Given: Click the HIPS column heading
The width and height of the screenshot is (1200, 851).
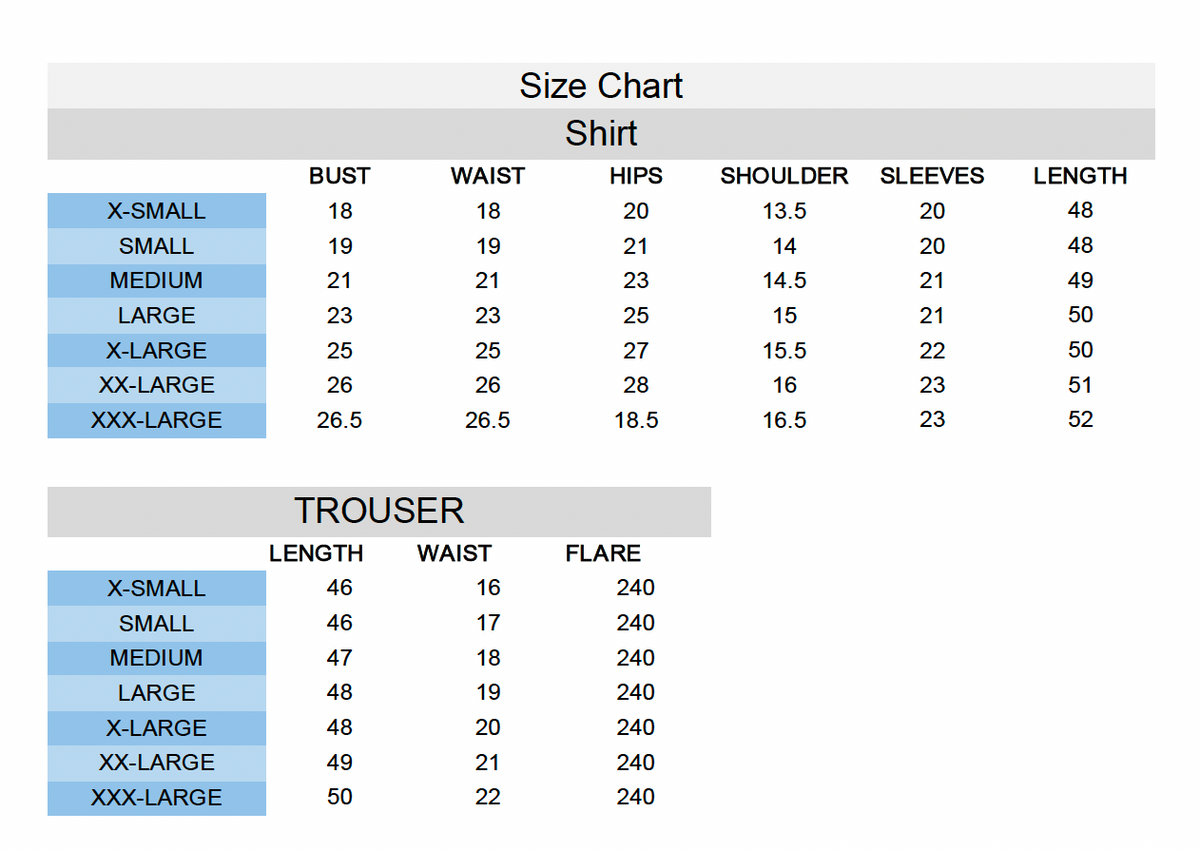Looking at the screenshot, I should (x=636, y=176).
